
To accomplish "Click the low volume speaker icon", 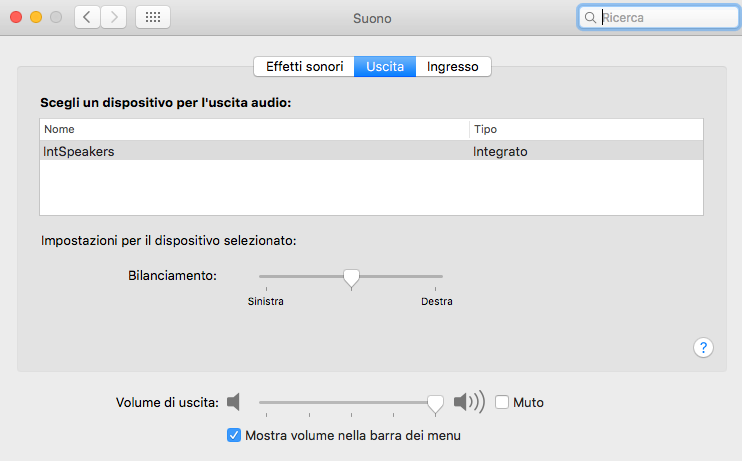I will pos(233,402).
